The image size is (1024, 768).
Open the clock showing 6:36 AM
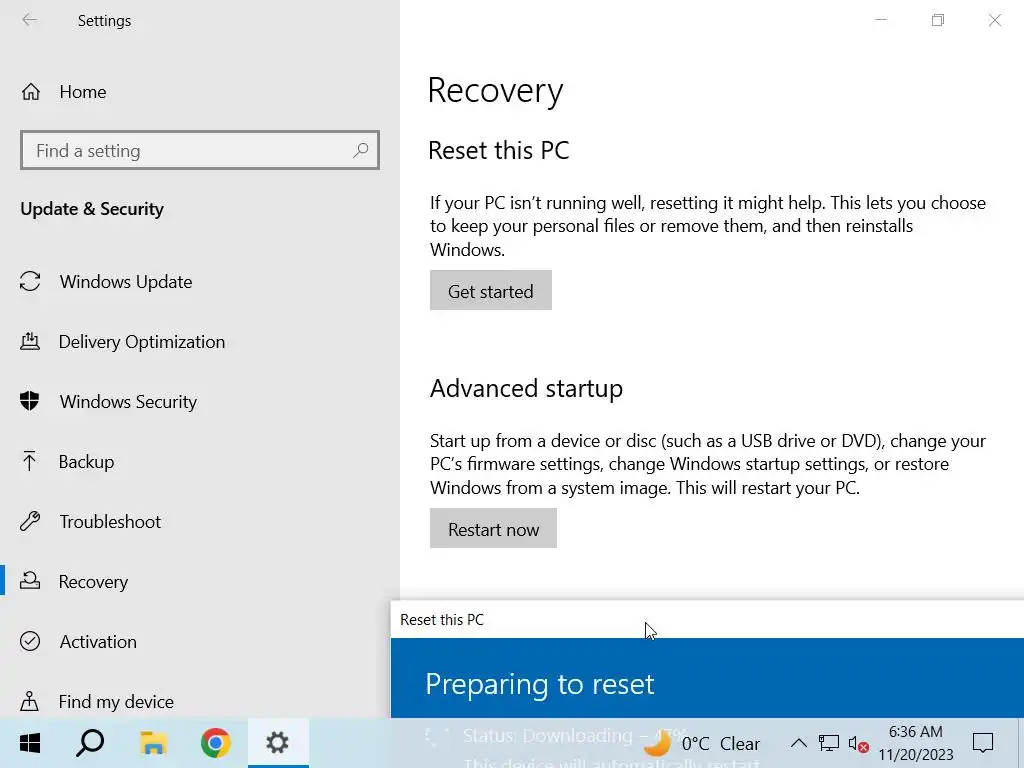[916, 743]
